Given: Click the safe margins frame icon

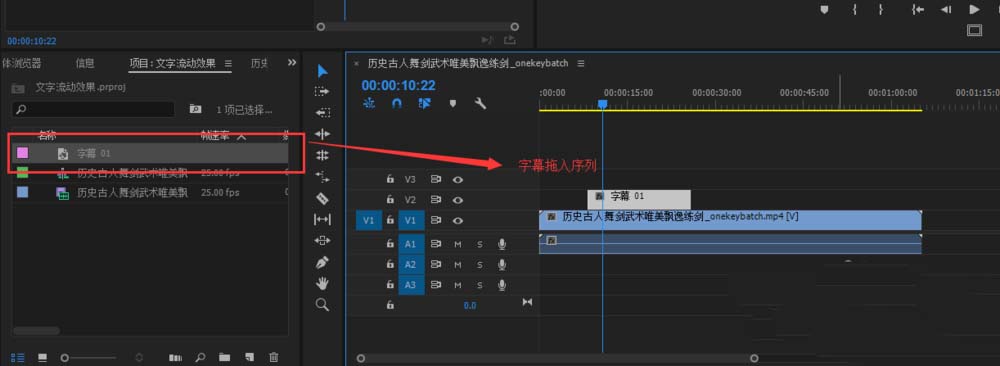Looking at the screenshot, I should (x=974, y=30).
